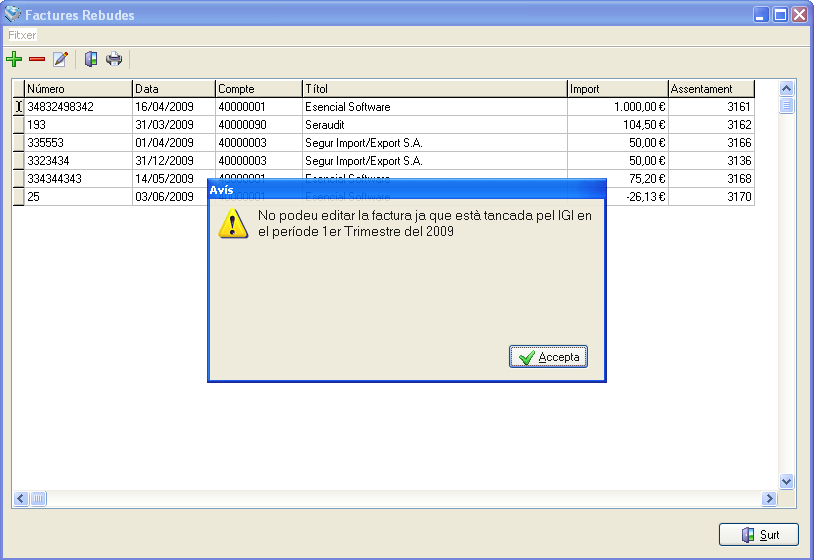Click the row selector for invoice 193
The image size is (814, 560).
tap(18, 125)
